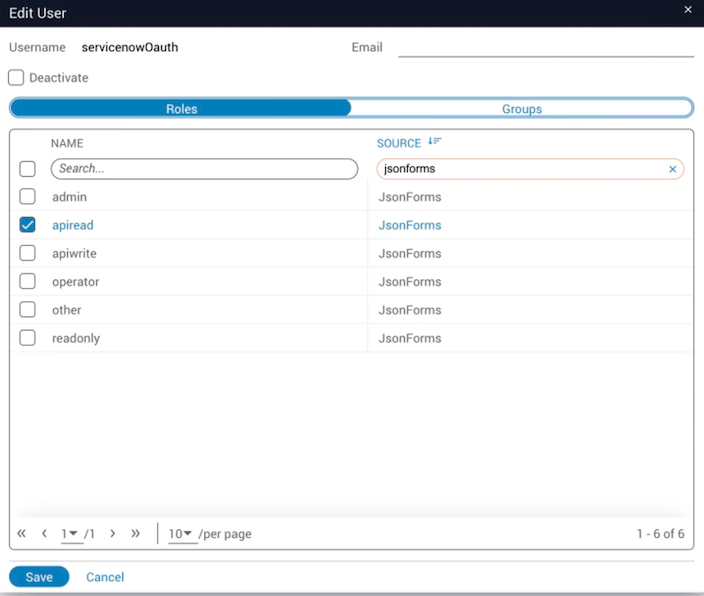Open the page number dropdown

[x=70, y=534]
